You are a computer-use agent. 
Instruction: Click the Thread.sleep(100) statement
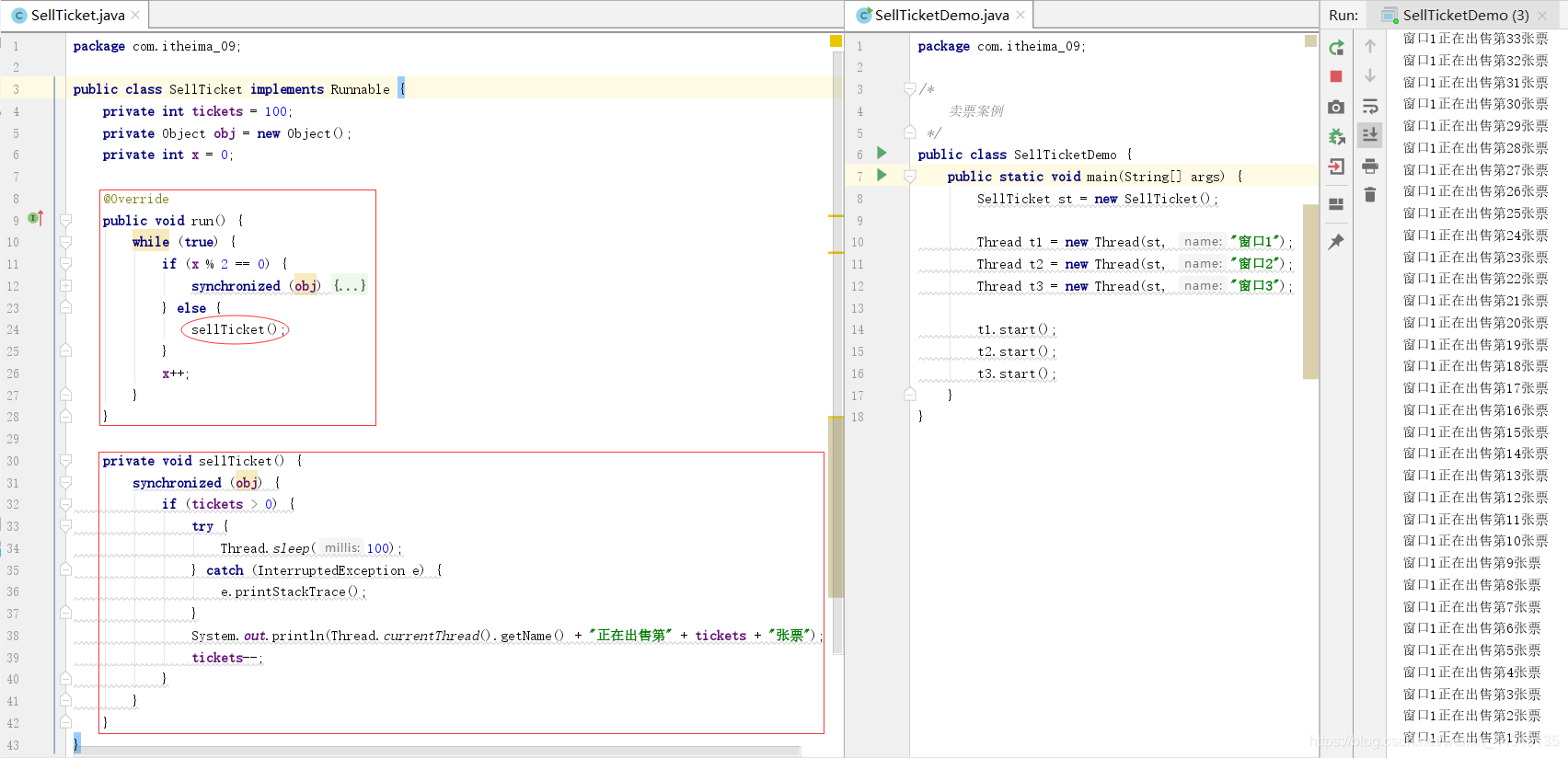pos(311,548)
